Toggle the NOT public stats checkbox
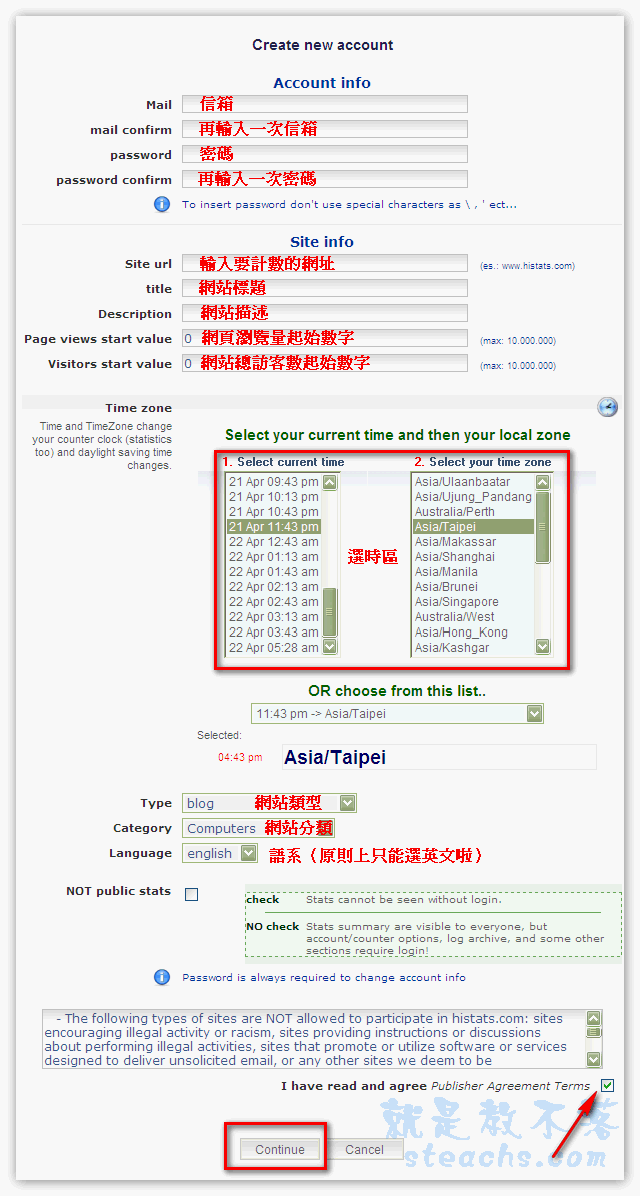 [191, 895]
